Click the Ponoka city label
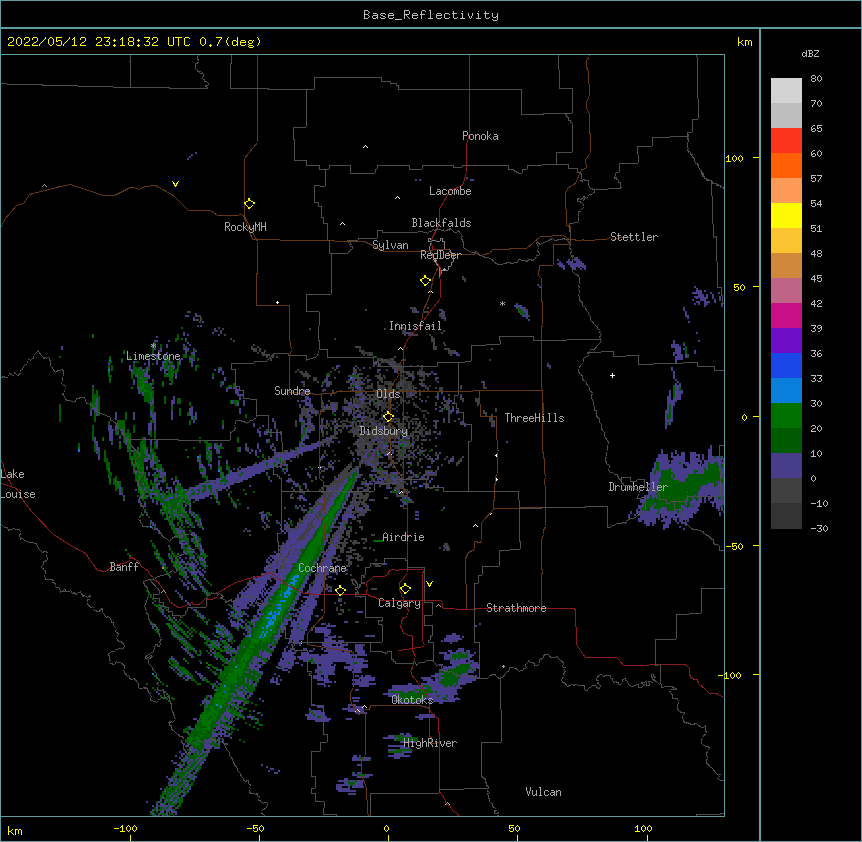 tap(480, 136)
